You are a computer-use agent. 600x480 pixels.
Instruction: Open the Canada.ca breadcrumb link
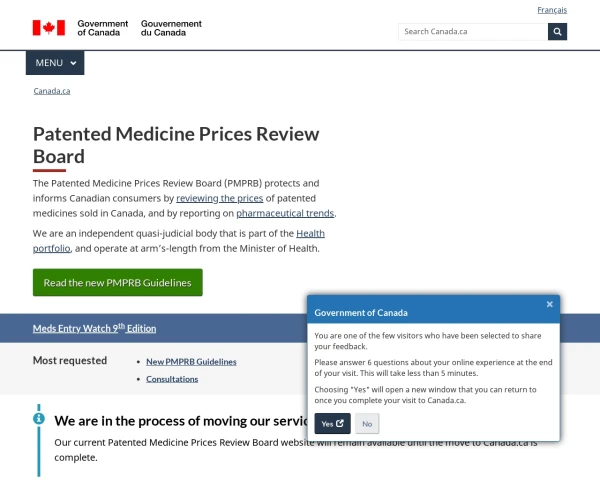point(52,91)
